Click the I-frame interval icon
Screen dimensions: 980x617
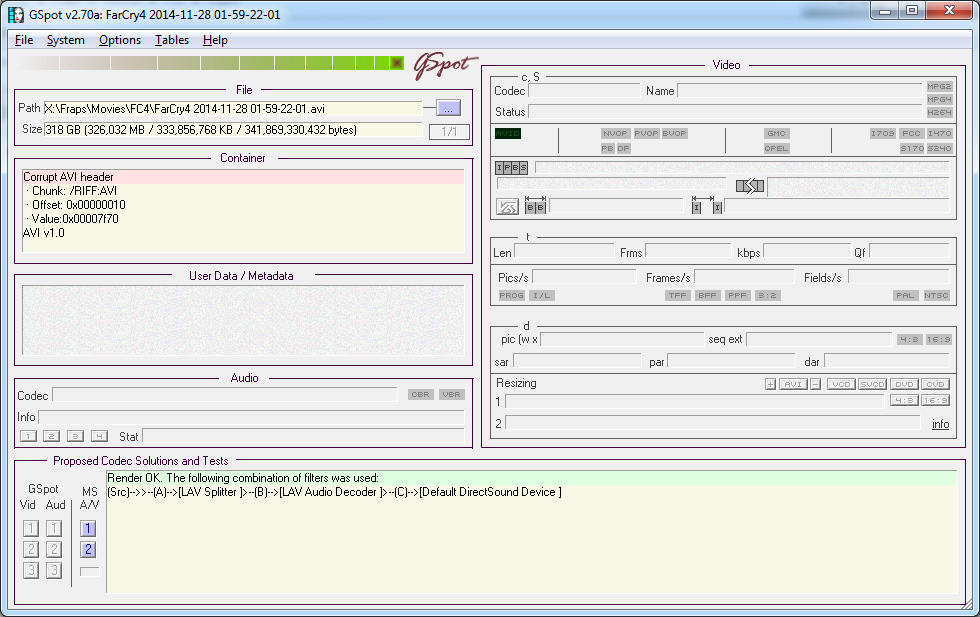(x=707, y=205)
